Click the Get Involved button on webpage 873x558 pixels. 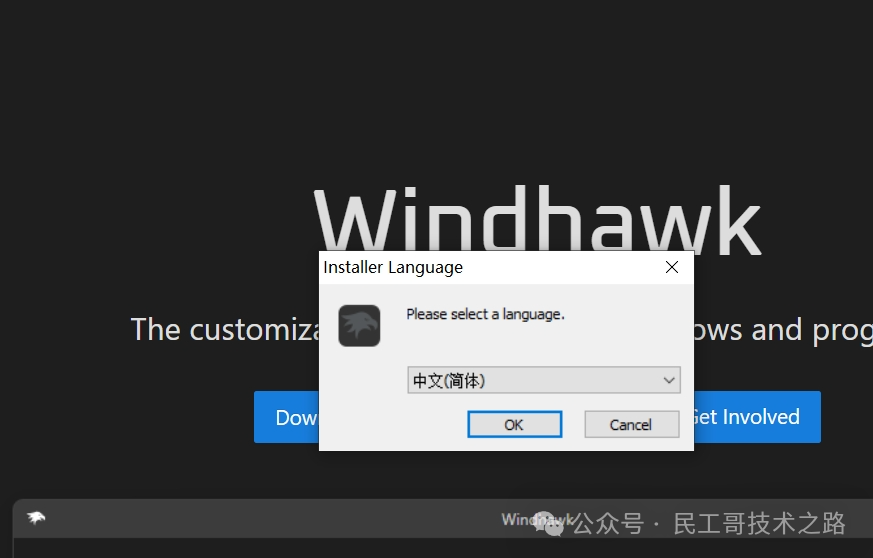click(757, 417)
